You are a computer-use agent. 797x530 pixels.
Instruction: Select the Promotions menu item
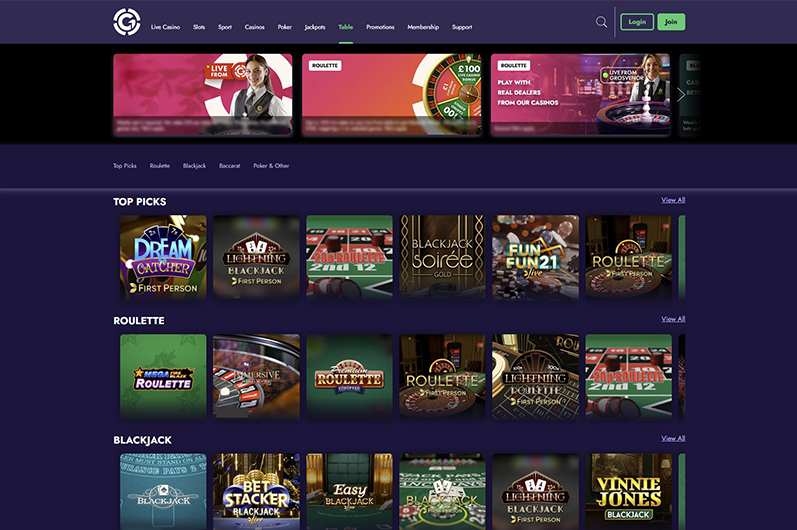tap(380, 27)
